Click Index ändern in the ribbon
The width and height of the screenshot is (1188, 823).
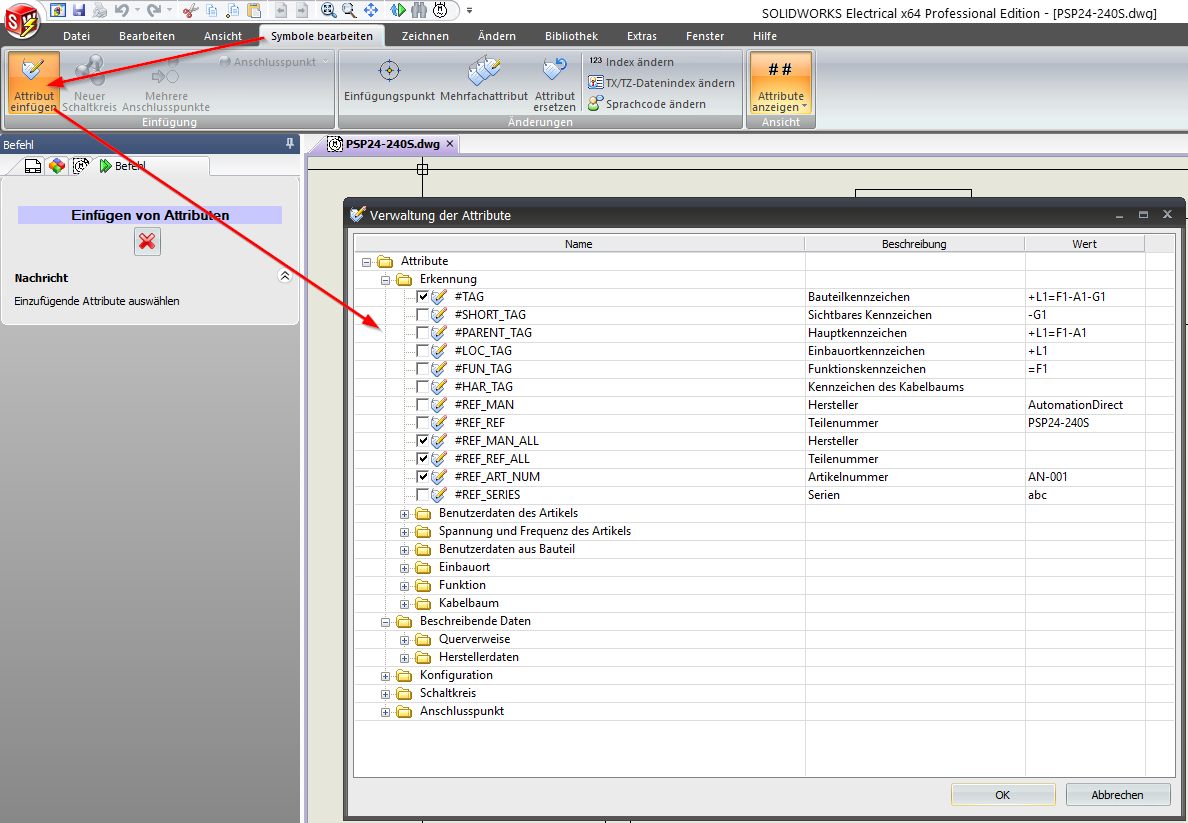(x=639, y=62)
